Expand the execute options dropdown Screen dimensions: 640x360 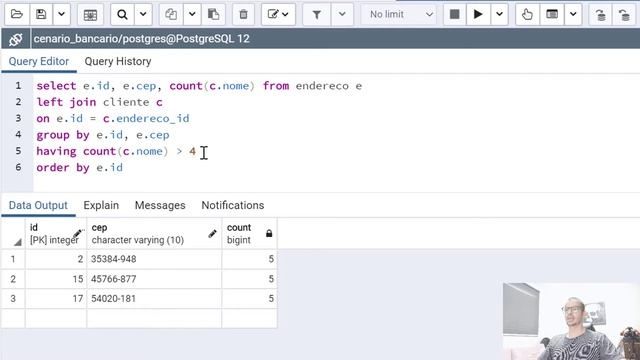[x=499, y=15]
